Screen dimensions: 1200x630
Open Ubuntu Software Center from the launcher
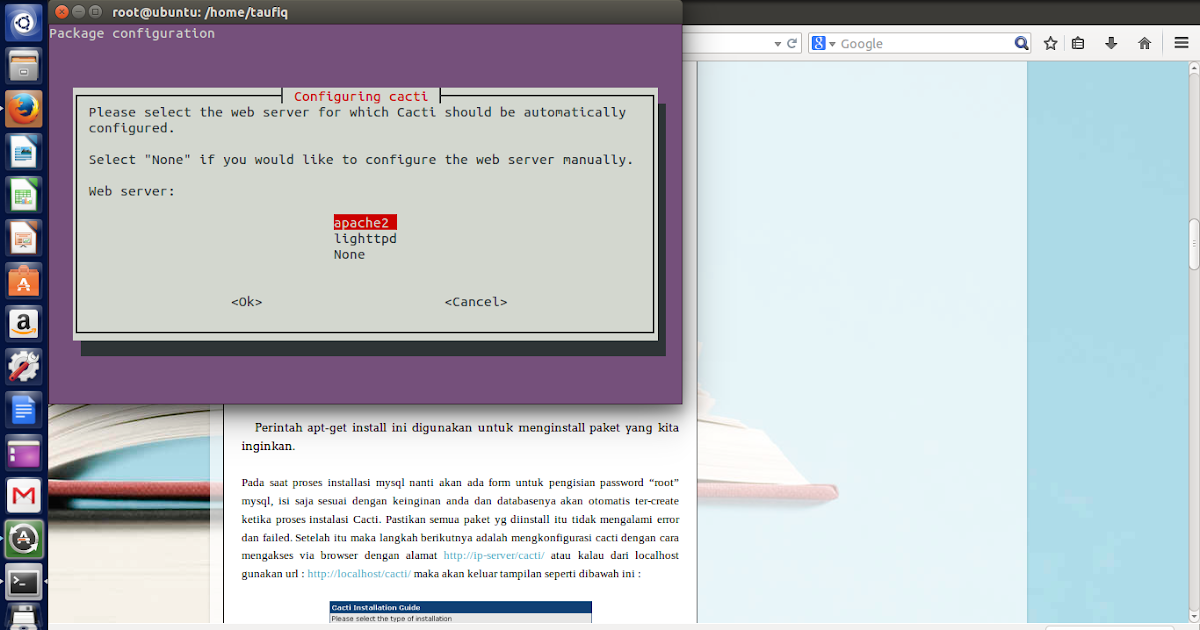[x=23, y=281]
